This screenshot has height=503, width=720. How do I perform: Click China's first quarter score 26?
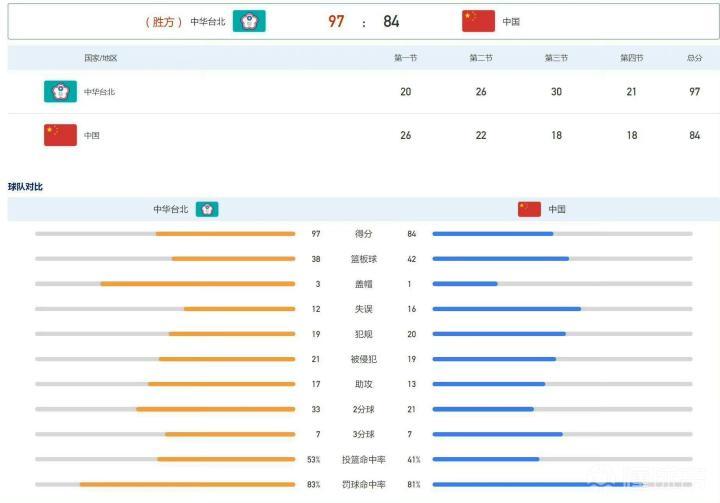(405, 135)
